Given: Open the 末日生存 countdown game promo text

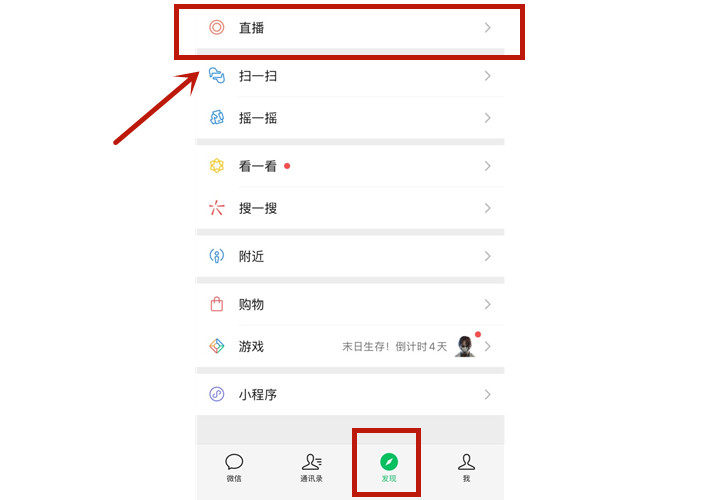Looking at the screenshot, I should (394, 346).
